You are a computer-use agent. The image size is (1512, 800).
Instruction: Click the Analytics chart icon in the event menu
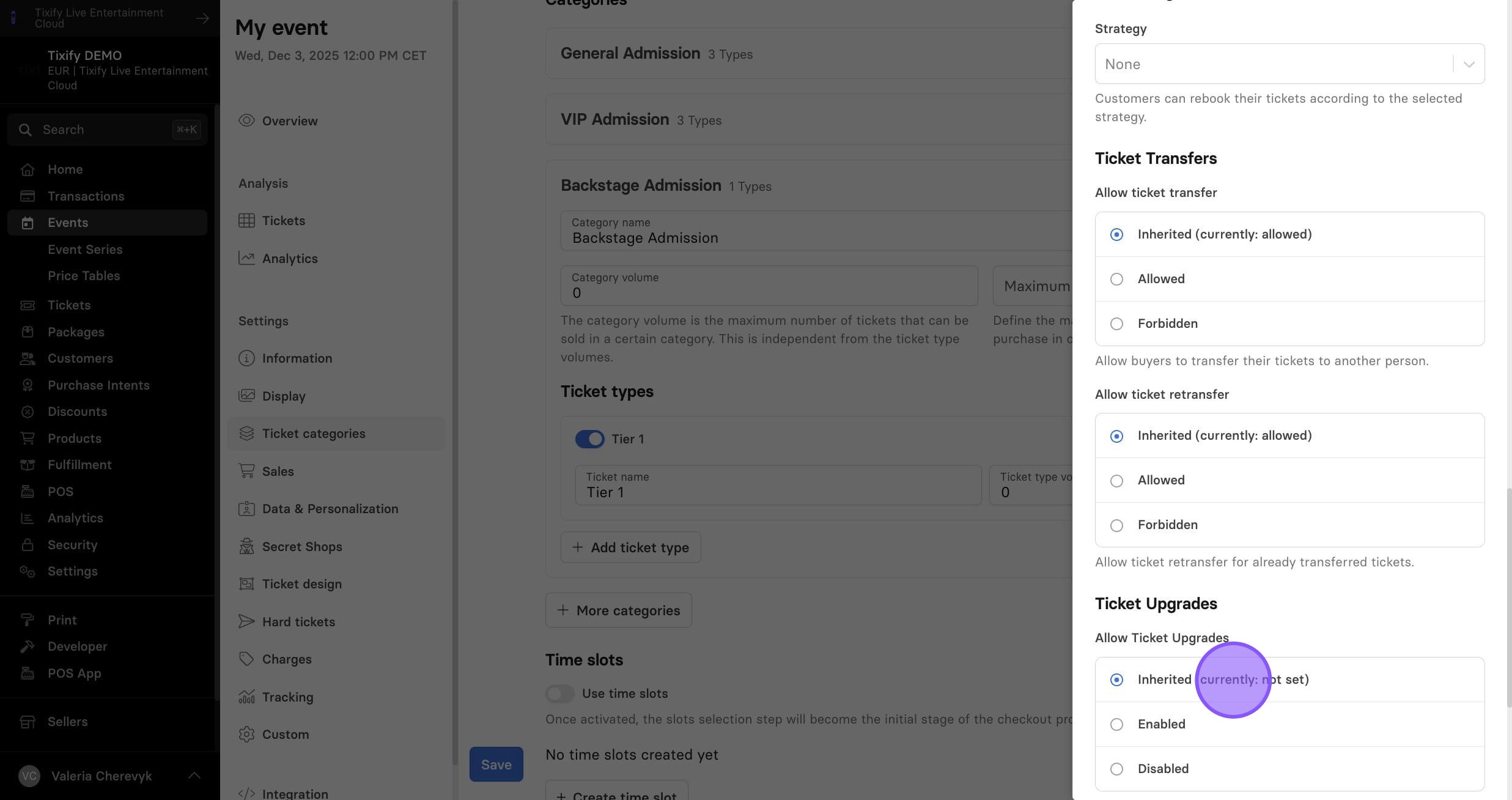[246, 258]
